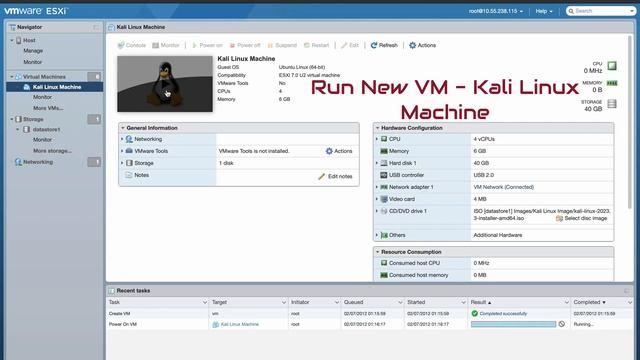The image size is (640, 360).
Task: Open the Actions gear menu in toolbar
Action: click(422, 45)
